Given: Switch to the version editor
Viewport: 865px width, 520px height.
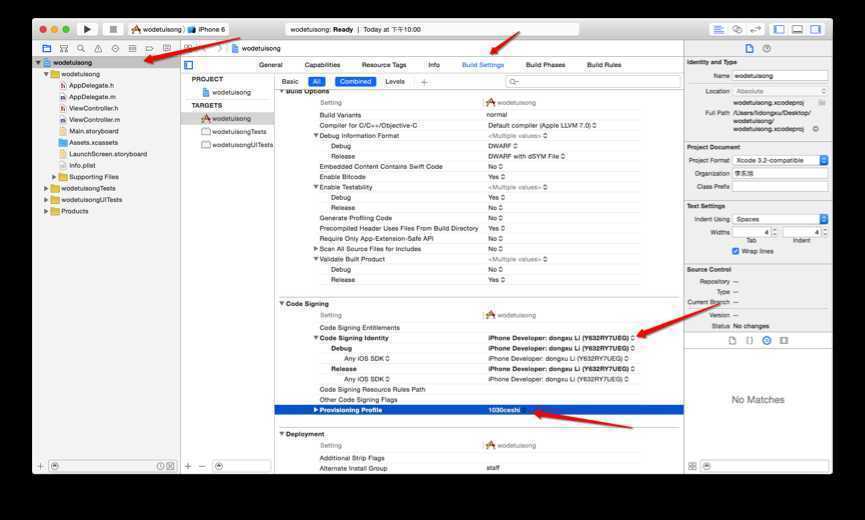Looking at the screenshot, I should (x=755, y=29).
